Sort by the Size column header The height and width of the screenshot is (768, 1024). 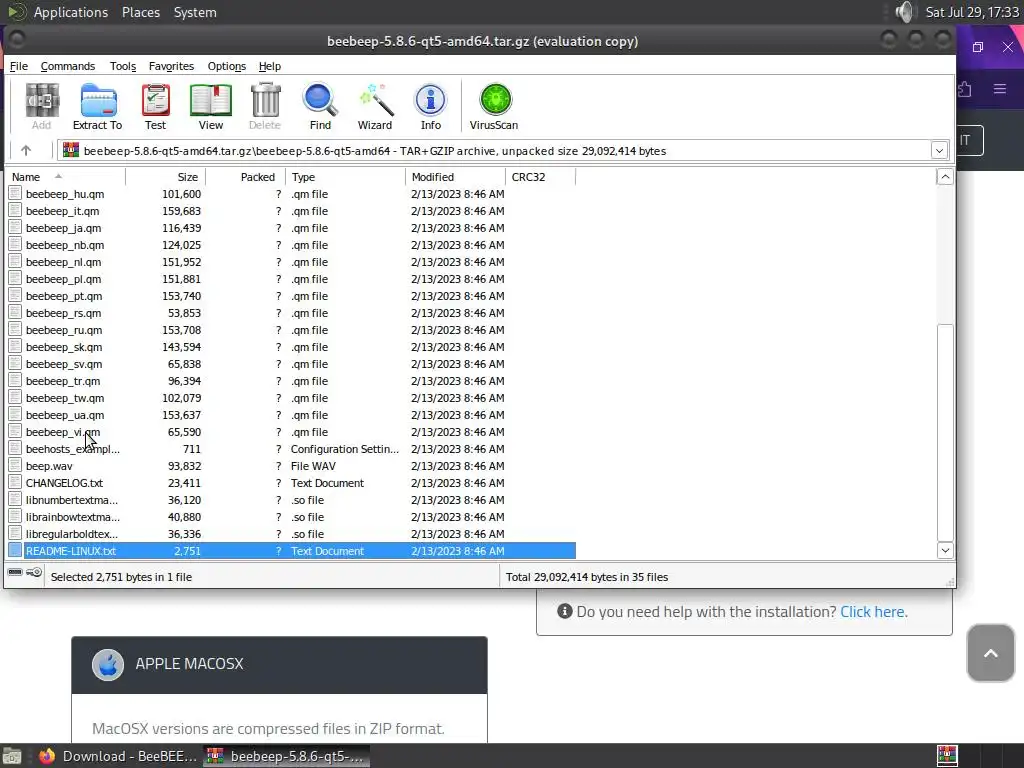coord(166,177)
